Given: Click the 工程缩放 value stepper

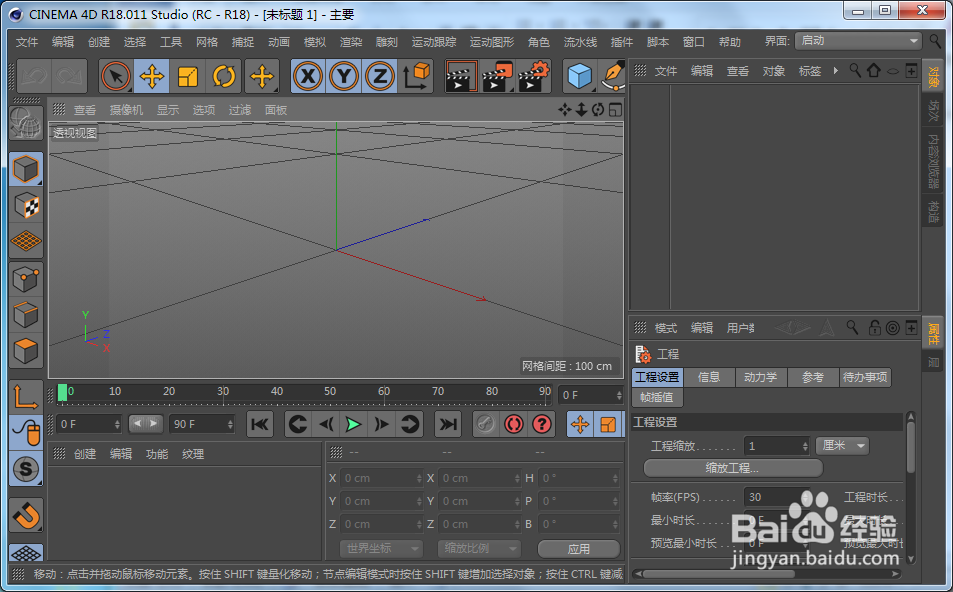Looking at the screenshot, I should (x=805, y=446).
